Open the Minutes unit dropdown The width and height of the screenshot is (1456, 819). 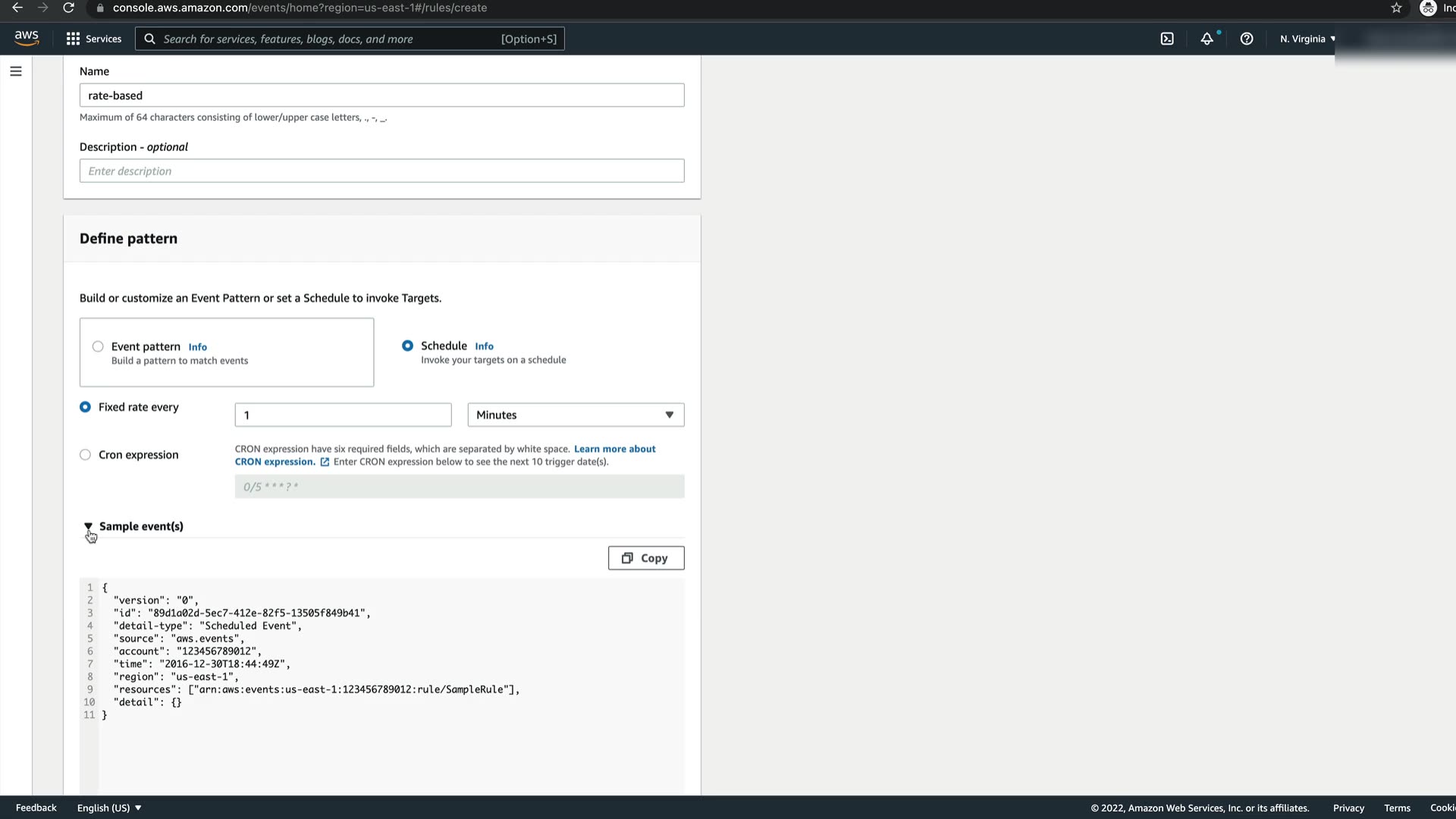point(576,415)
